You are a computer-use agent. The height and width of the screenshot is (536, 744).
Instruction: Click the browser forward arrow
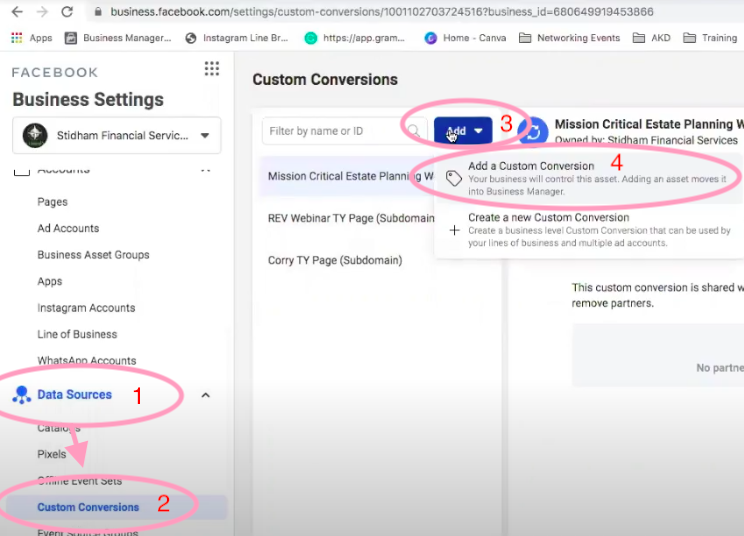pyautogui.click(x=42, y=12)
